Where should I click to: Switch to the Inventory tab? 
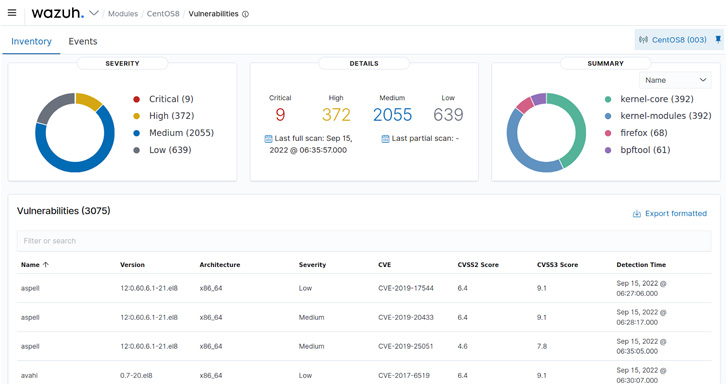coord(31,41)
